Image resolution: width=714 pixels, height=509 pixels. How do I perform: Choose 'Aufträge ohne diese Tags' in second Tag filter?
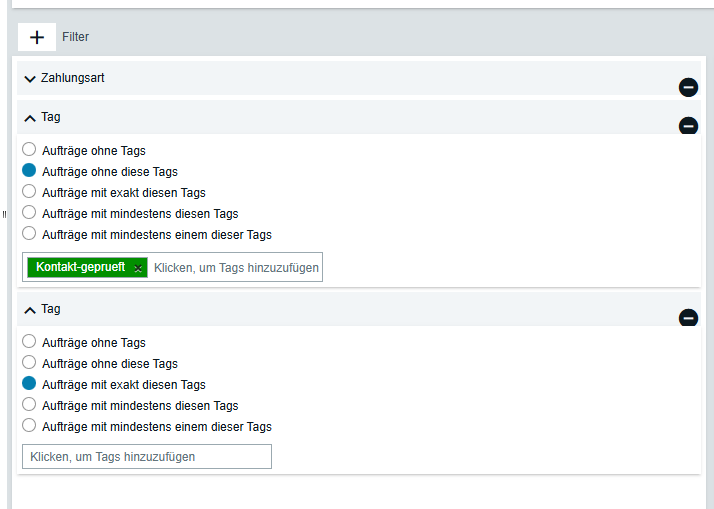[x=29, y=363]
